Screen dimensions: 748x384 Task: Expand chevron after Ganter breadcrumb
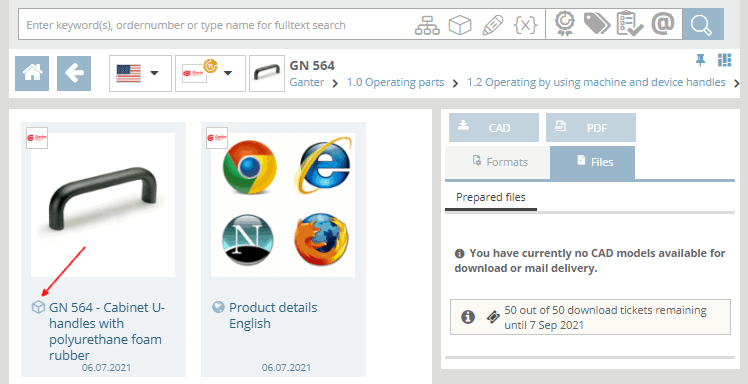(x=335, y=83)
